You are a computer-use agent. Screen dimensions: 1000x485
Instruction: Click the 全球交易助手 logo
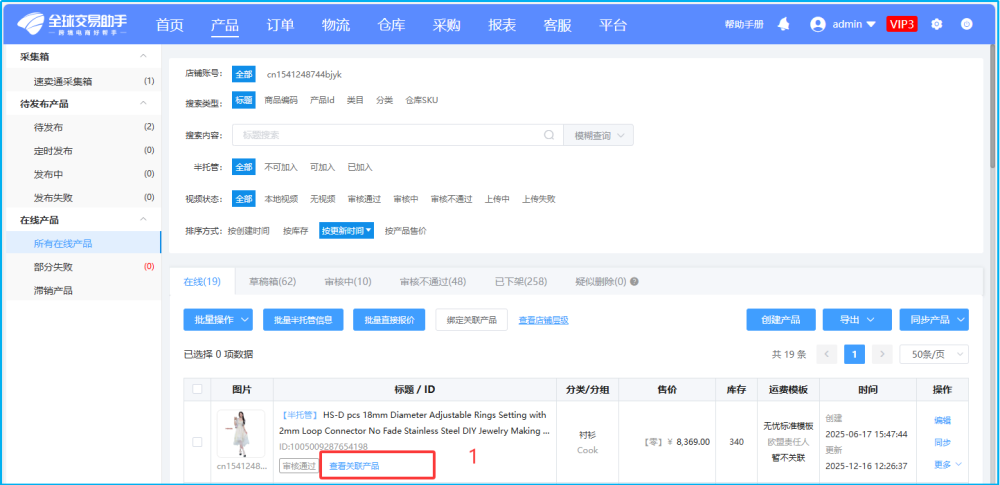pos(72,24)
